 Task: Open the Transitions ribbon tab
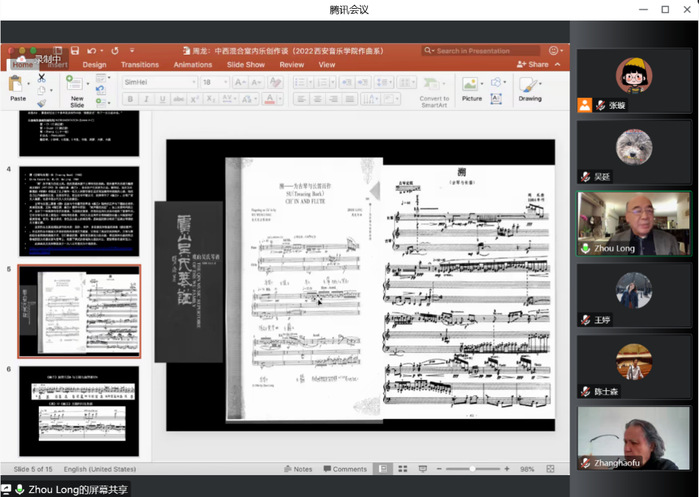140,64
